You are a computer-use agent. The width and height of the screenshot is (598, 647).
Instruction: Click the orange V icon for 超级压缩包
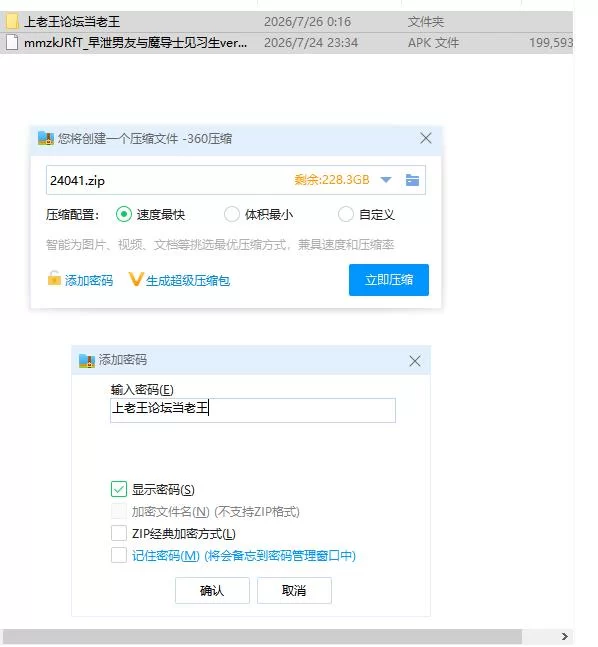pyautogui.click(x=136, y=279)
